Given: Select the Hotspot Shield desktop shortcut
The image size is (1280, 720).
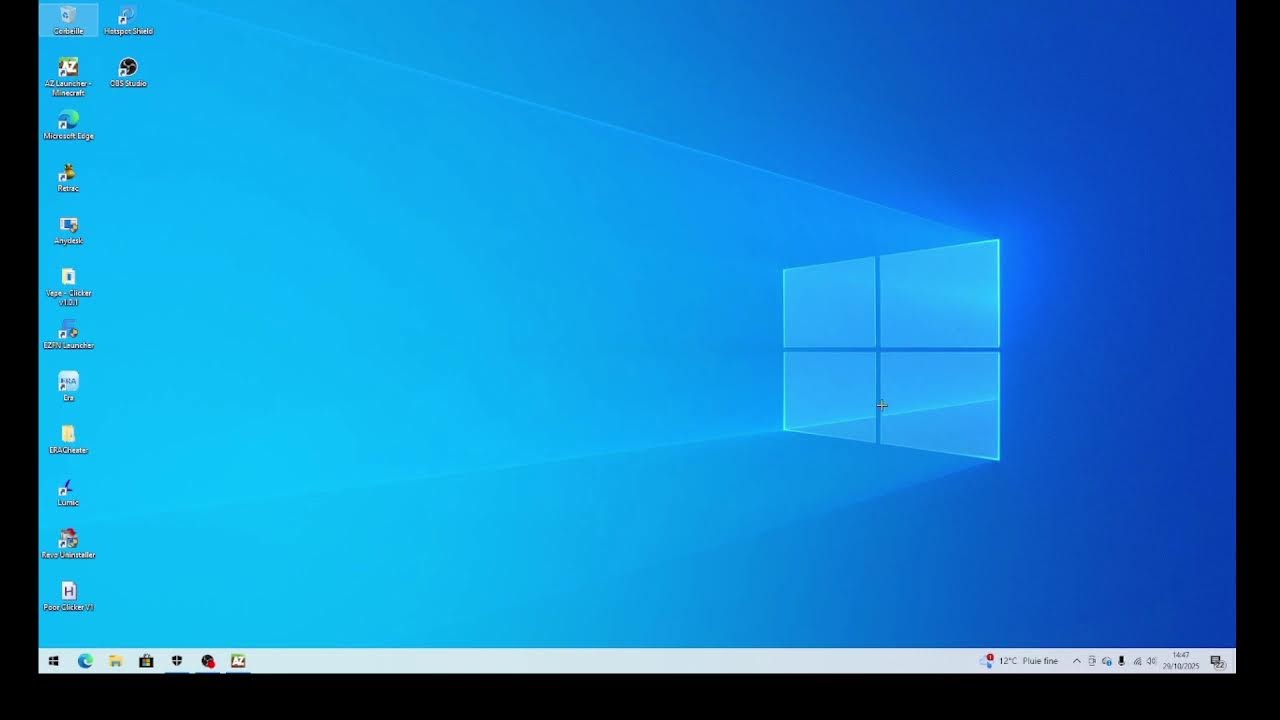Looking at the screenshot, I should (x=128, y=20).
